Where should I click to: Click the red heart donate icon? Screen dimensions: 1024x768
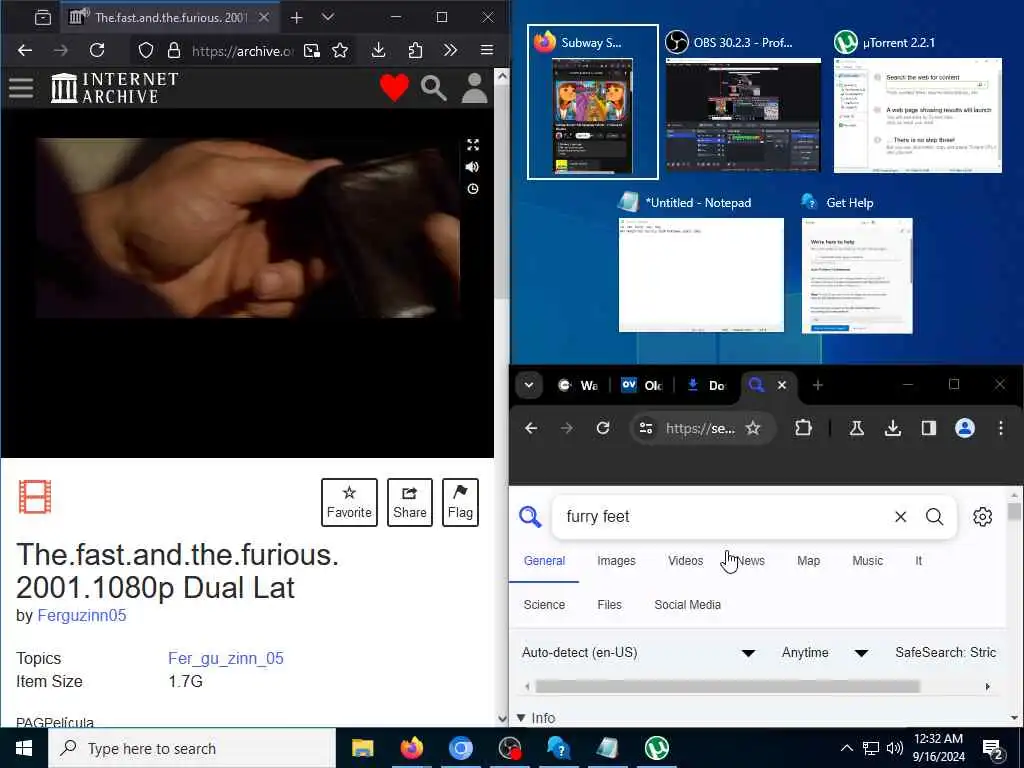pos(394,88)
